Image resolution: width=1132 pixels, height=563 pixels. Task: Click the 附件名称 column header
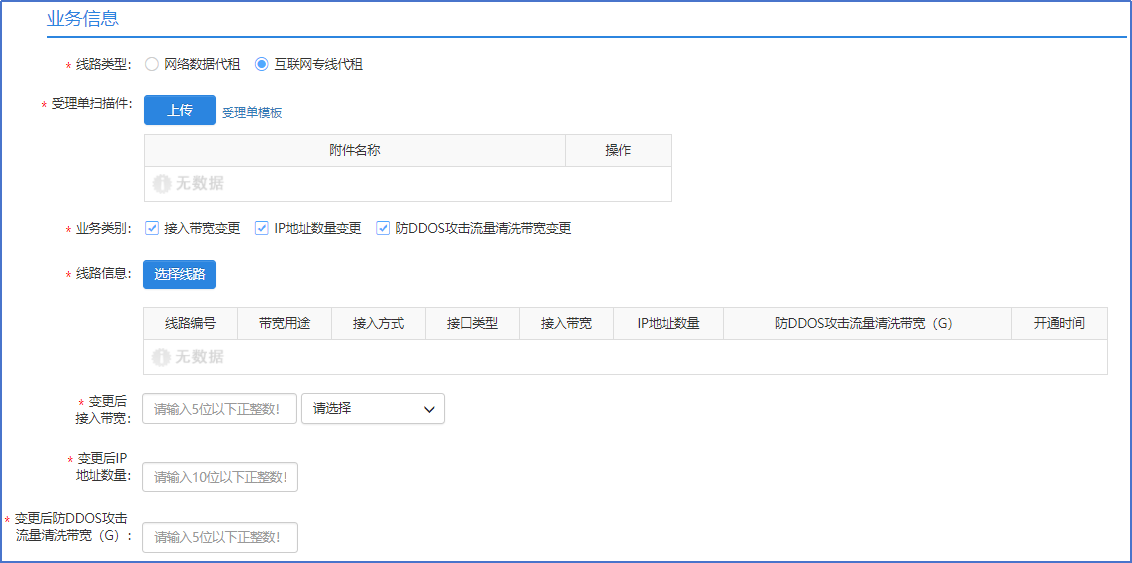pos(354,150)
